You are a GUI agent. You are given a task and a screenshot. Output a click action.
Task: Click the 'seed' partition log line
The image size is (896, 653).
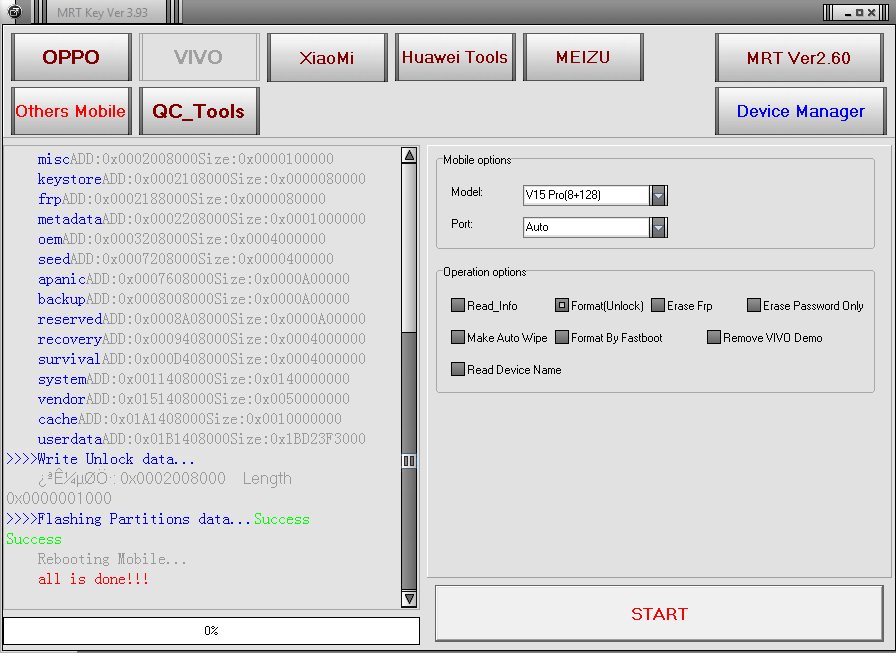tap(186, 259)
